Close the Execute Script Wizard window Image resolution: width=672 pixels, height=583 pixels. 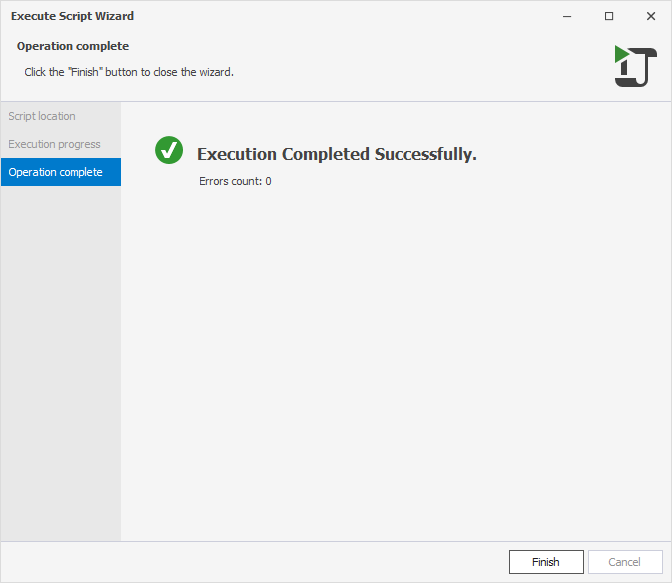[x=651, y=16]
